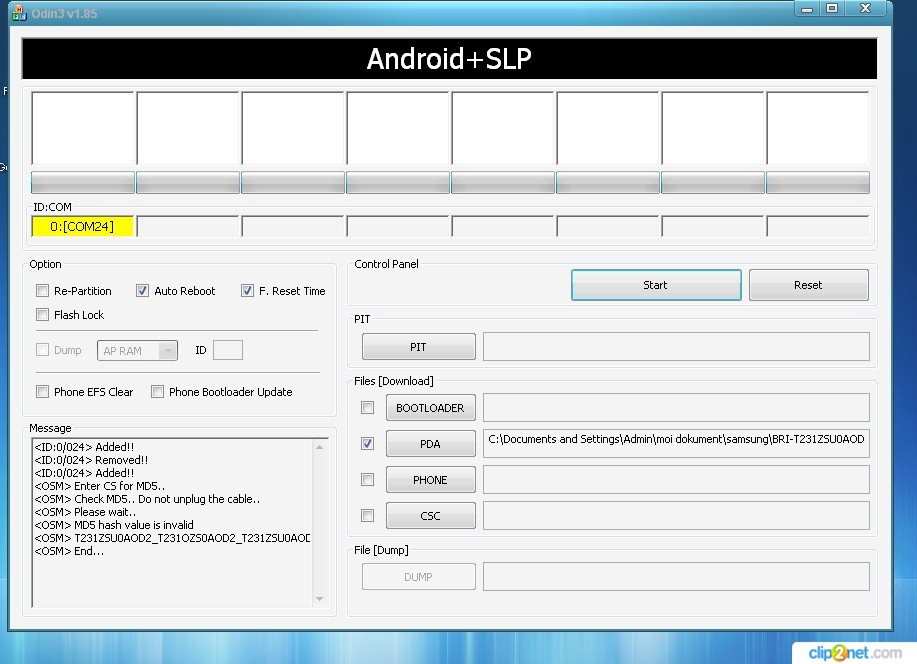917x664 pixels.
Task: Click the Start button
Action: [655, 285]
